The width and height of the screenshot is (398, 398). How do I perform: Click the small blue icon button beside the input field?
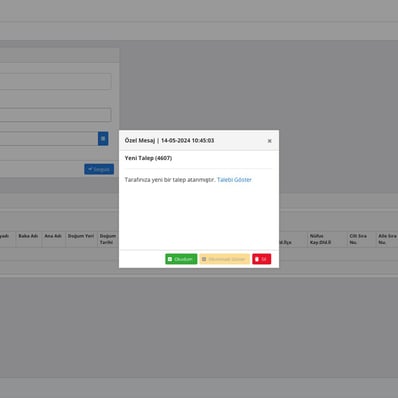103,139
